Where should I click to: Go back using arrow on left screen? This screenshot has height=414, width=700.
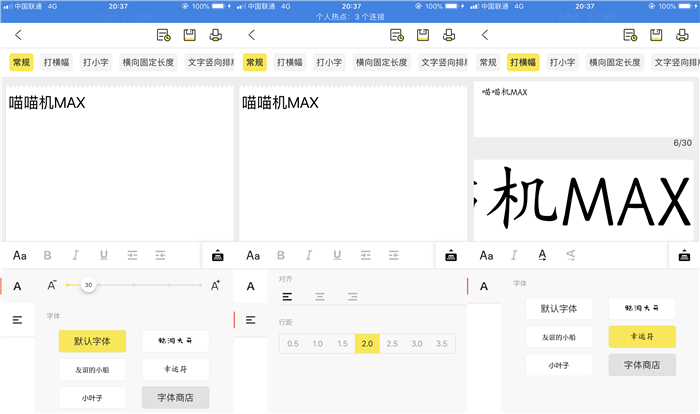pyautogui.click(x=18, y=35)
